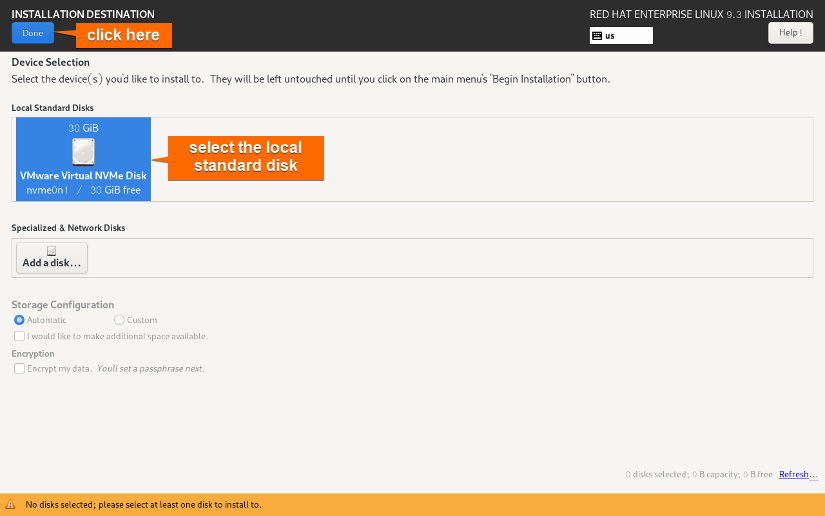Select the Custom storage configuration radio
This screenshot has height=516, width=825.
tap(119, 320)
